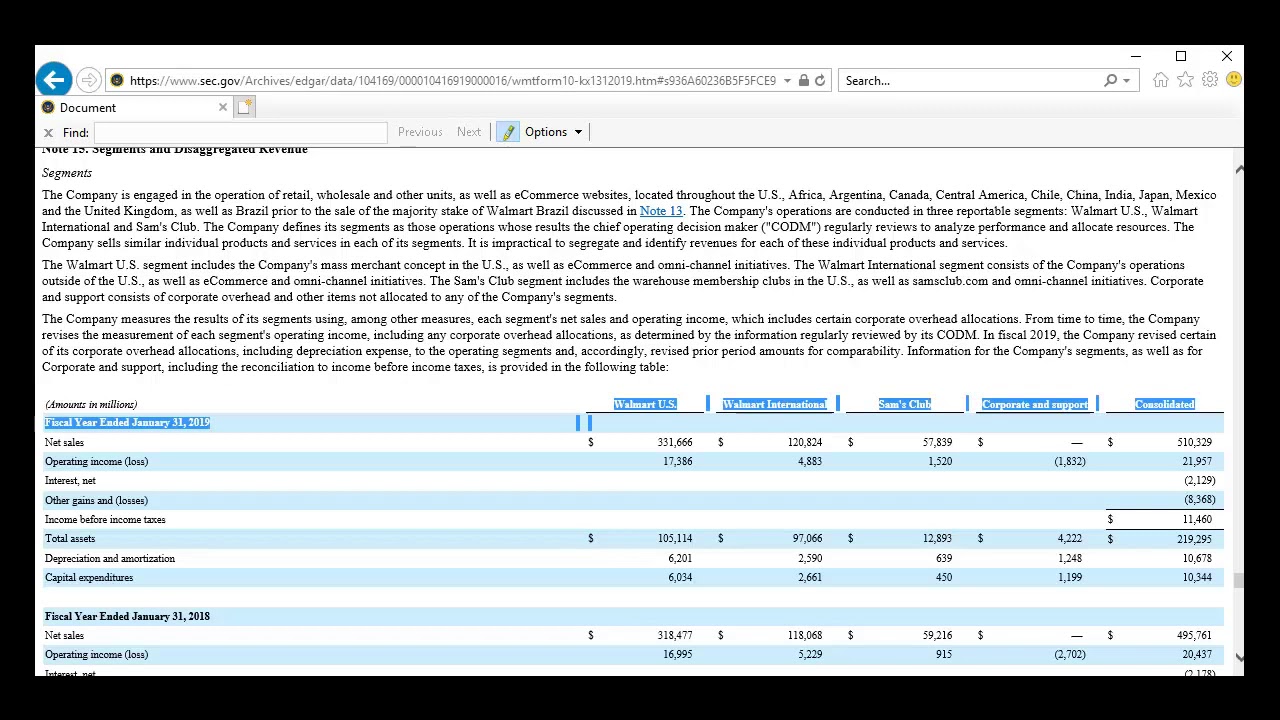Screen dimensions: 1280x720
Task: Click the 219,295 total assets value
Action: (1194, 538)
